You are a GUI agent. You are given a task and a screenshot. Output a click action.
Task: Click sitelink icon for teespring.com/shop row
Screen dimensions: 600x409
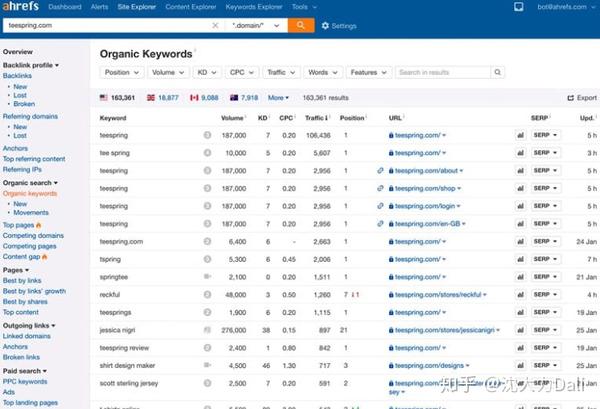coord(380,188)
